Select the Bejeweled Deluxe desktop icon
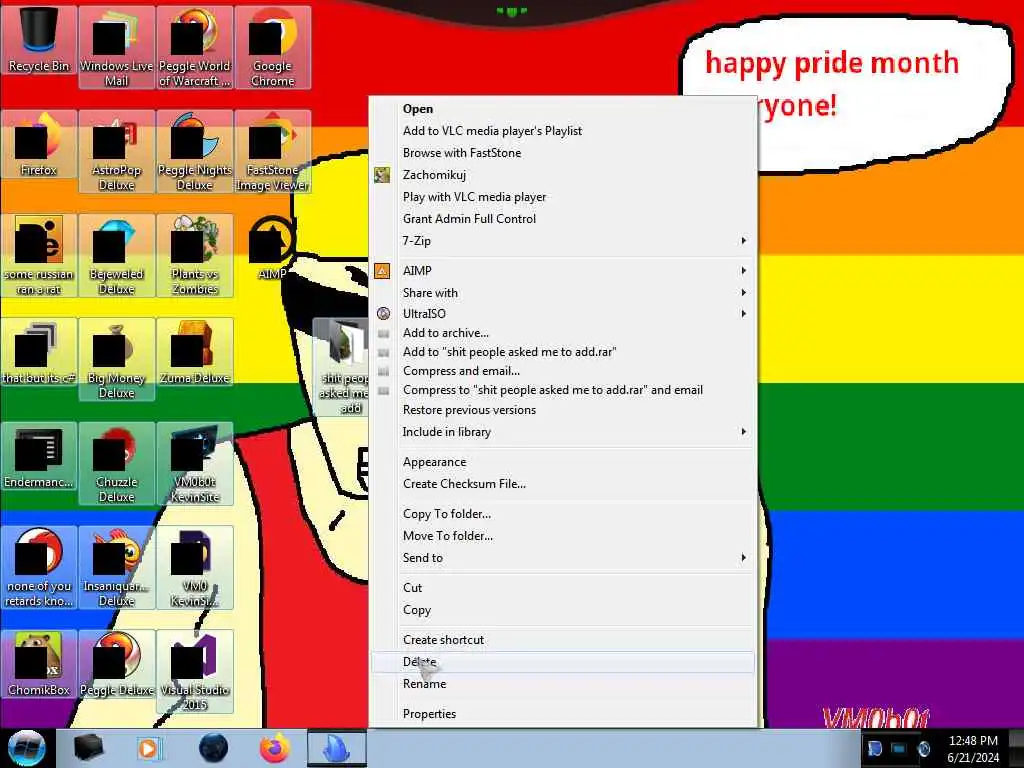This screenshot has width=1024, height=768. point(116,255)
